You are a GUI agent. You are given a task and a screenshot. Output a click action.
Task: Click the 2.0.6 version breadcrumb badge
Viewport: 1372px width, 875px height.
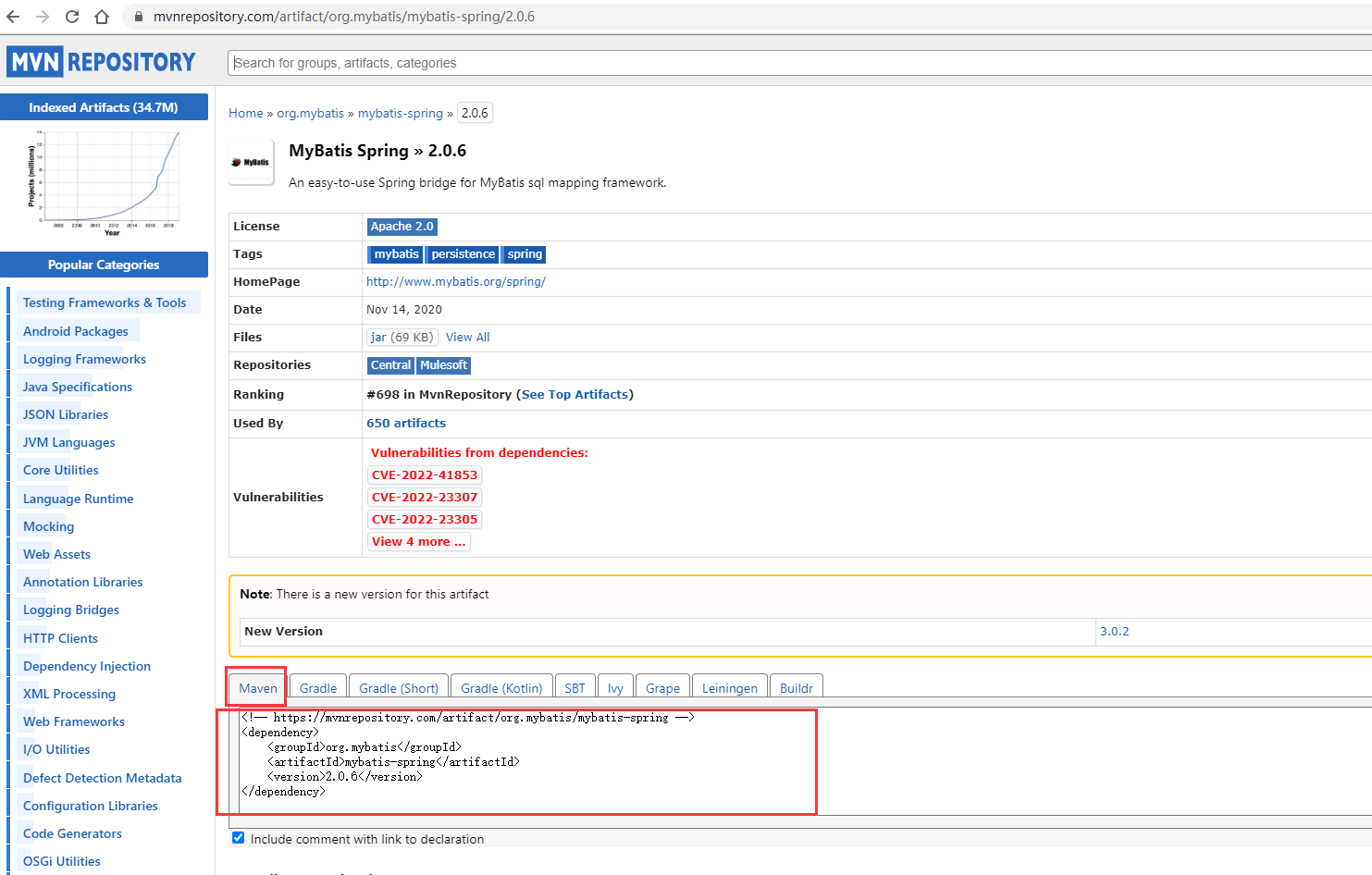[475, 113]
